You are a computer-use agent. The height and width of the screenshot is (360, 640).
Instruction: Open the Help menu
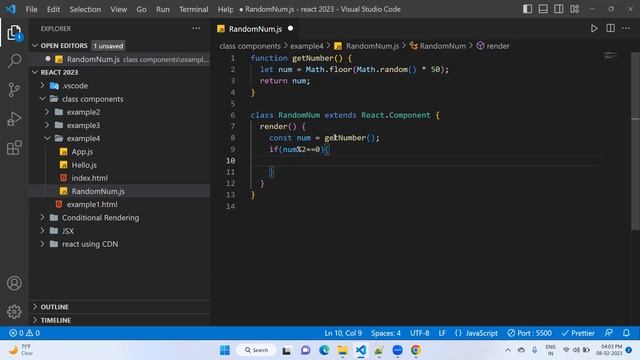click(x=225, y=9)
